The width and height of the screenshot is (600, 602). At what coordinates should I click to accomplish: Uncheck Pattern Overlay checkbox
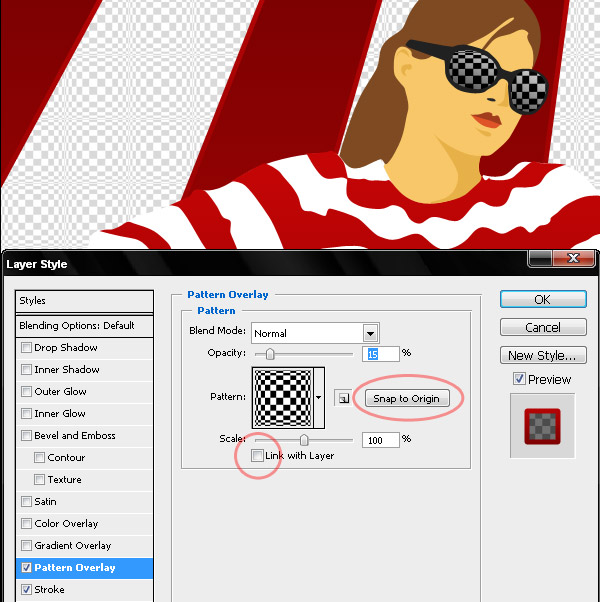point(26,567)
